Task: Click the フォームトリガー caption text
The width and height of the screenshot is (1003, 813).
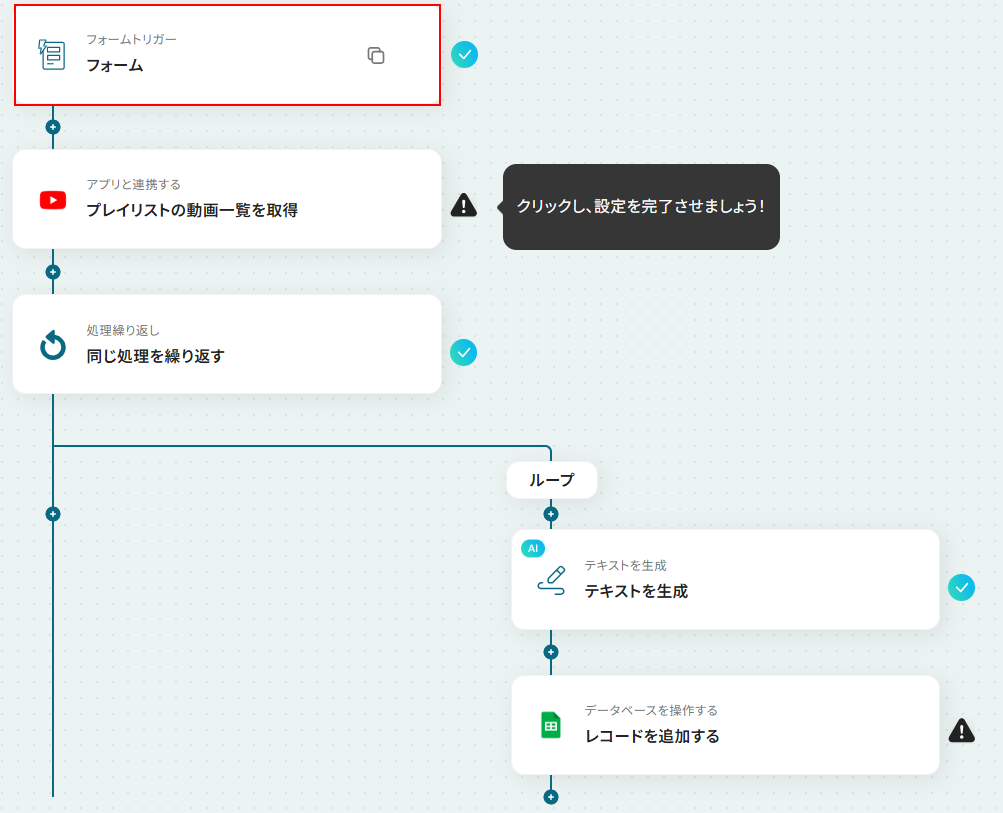Action: pyautogui.click(x=131, y=40)
